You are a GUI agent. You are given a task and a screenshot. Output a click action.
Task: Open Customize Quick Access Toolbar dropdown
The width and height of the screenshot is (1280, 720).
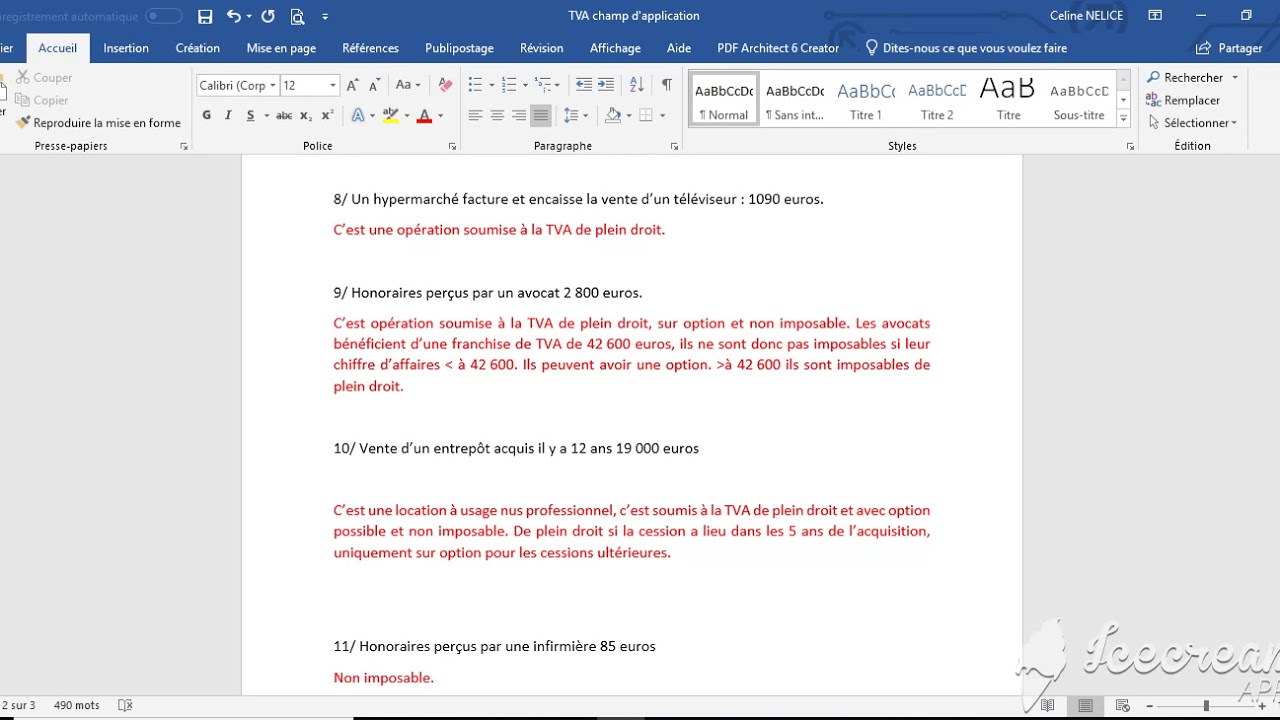coord(325,17)
